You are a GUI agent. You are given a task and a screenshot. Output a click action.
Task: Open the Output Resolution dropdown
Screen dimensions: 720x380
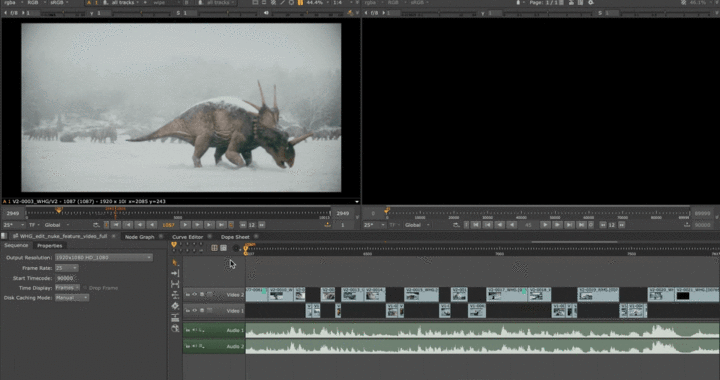click(x=104, y=257)
